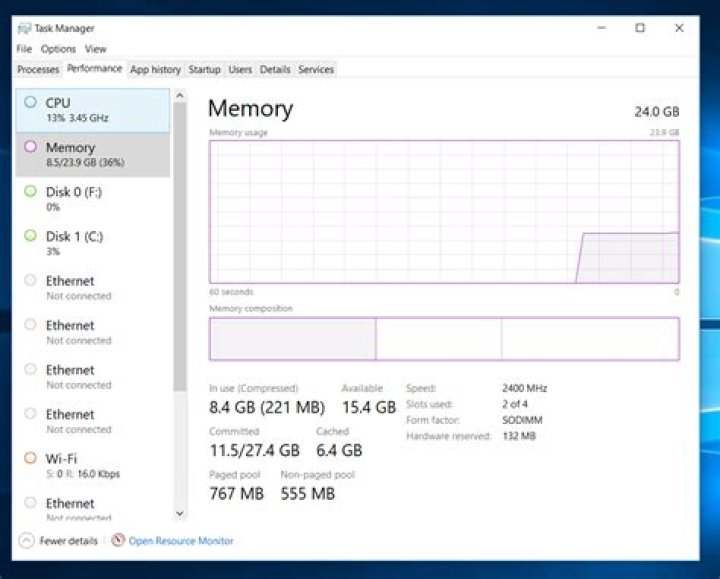Open the Details tab
720x579 pixels.
click(x=275, y=69)
